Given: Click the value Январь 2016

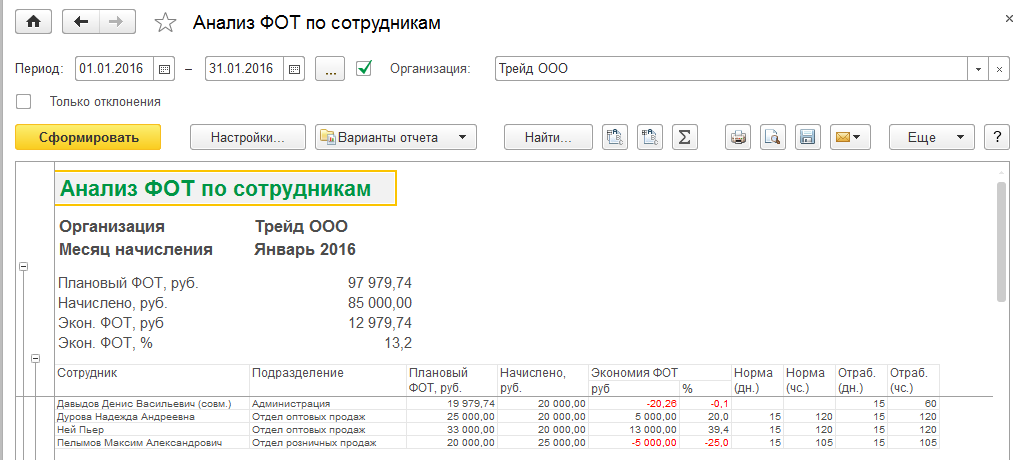Looking at the screenshot, I should click(x=305, y=250).
